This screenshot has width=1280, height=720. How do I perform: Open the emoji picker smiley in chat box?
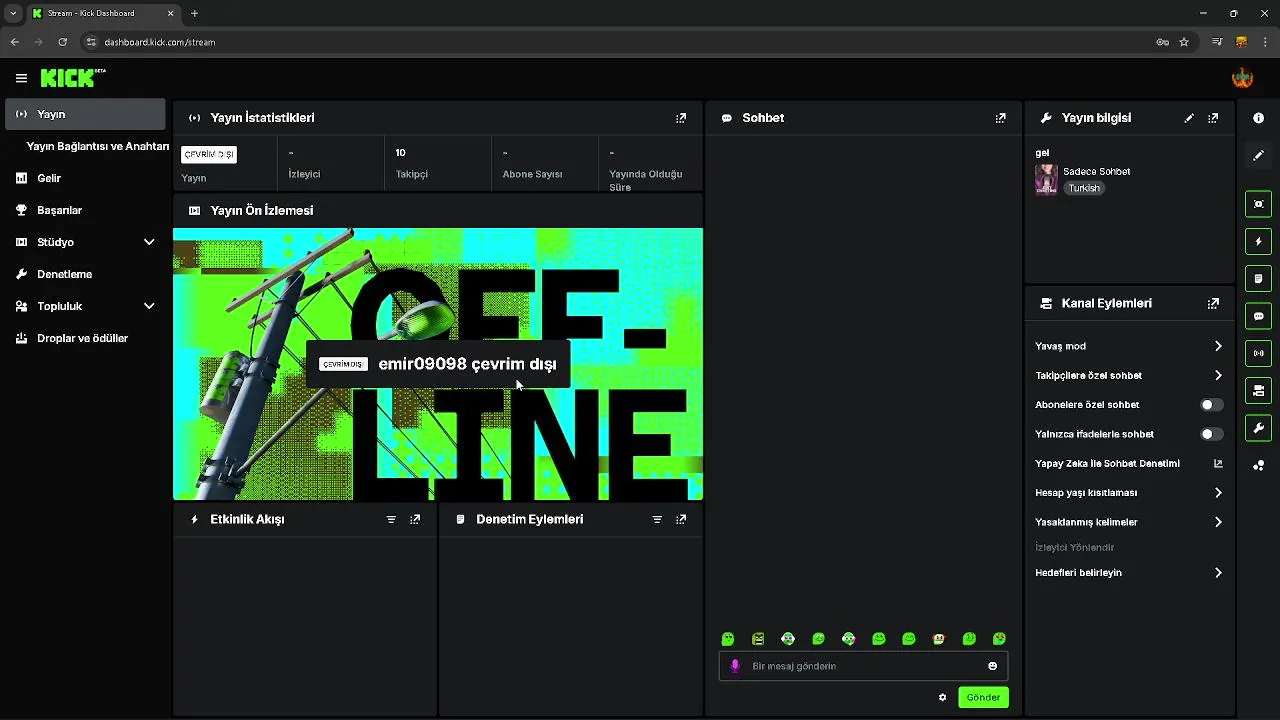click(993, 666)
